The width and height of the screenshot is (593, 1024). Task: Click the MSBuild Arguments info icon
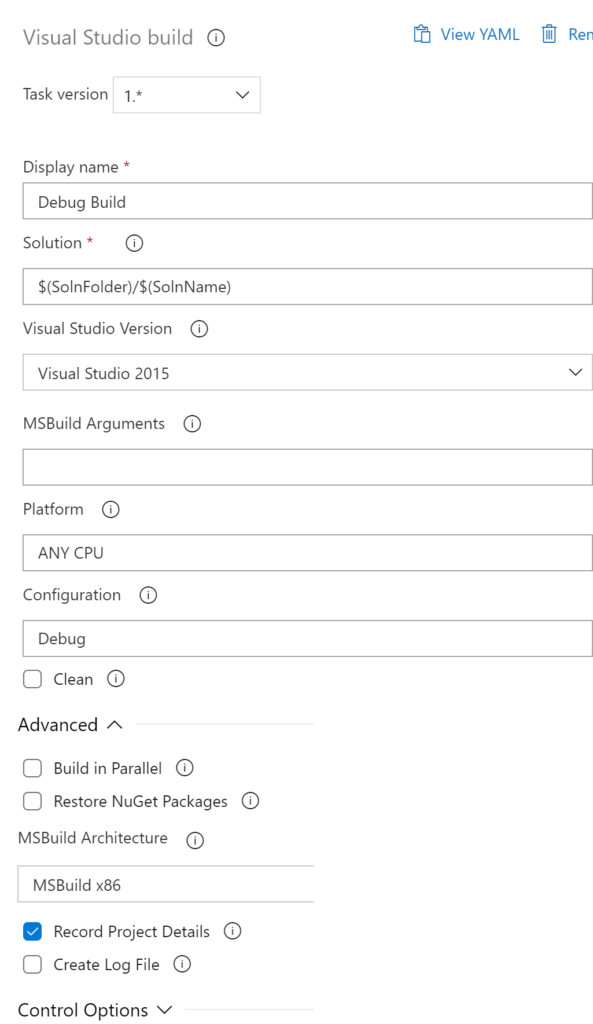click(192, 424)
